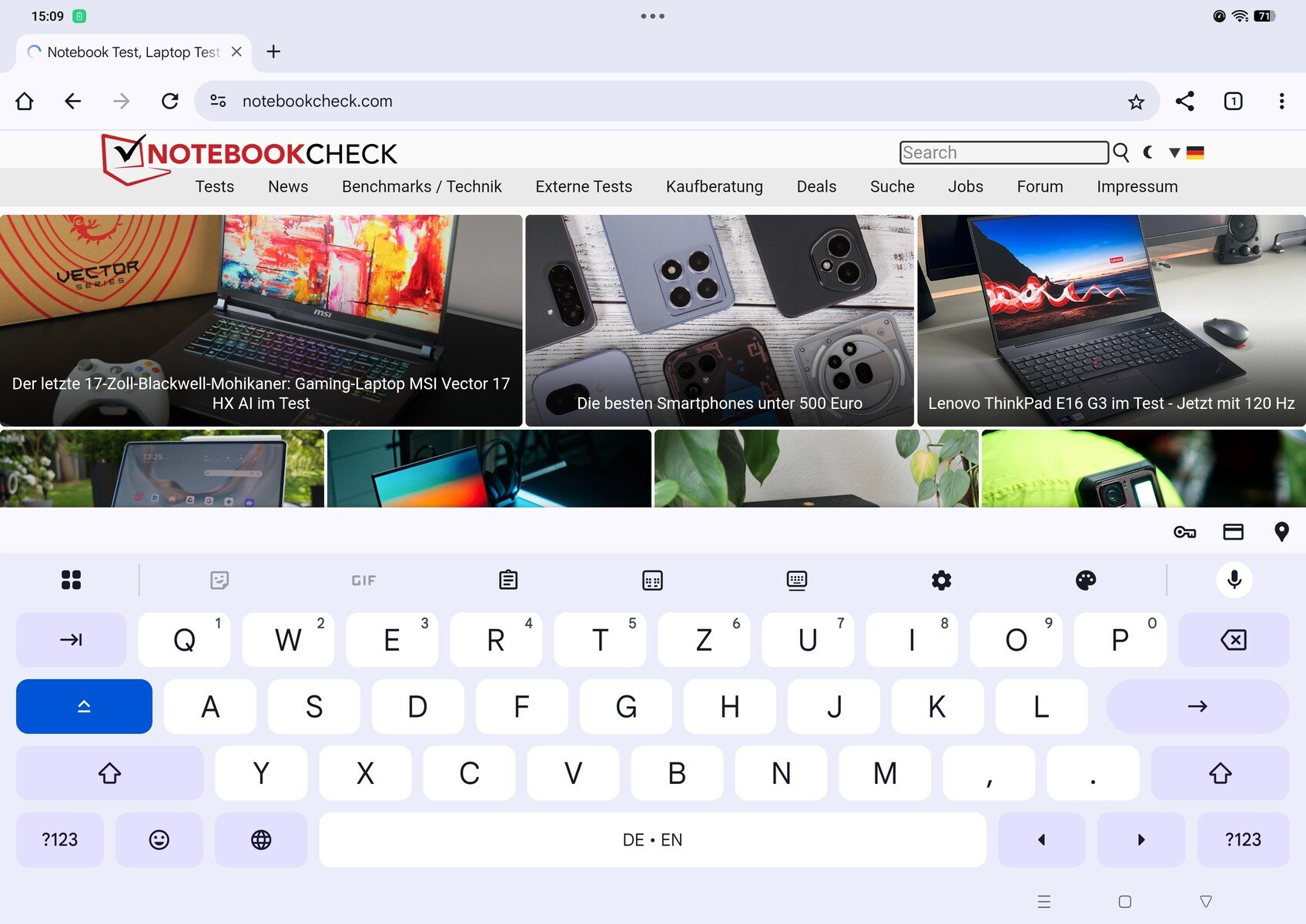Viewport: 1306px width, 924px height.
Task: Open a new tab with plus button
Action: pos(273,52)
